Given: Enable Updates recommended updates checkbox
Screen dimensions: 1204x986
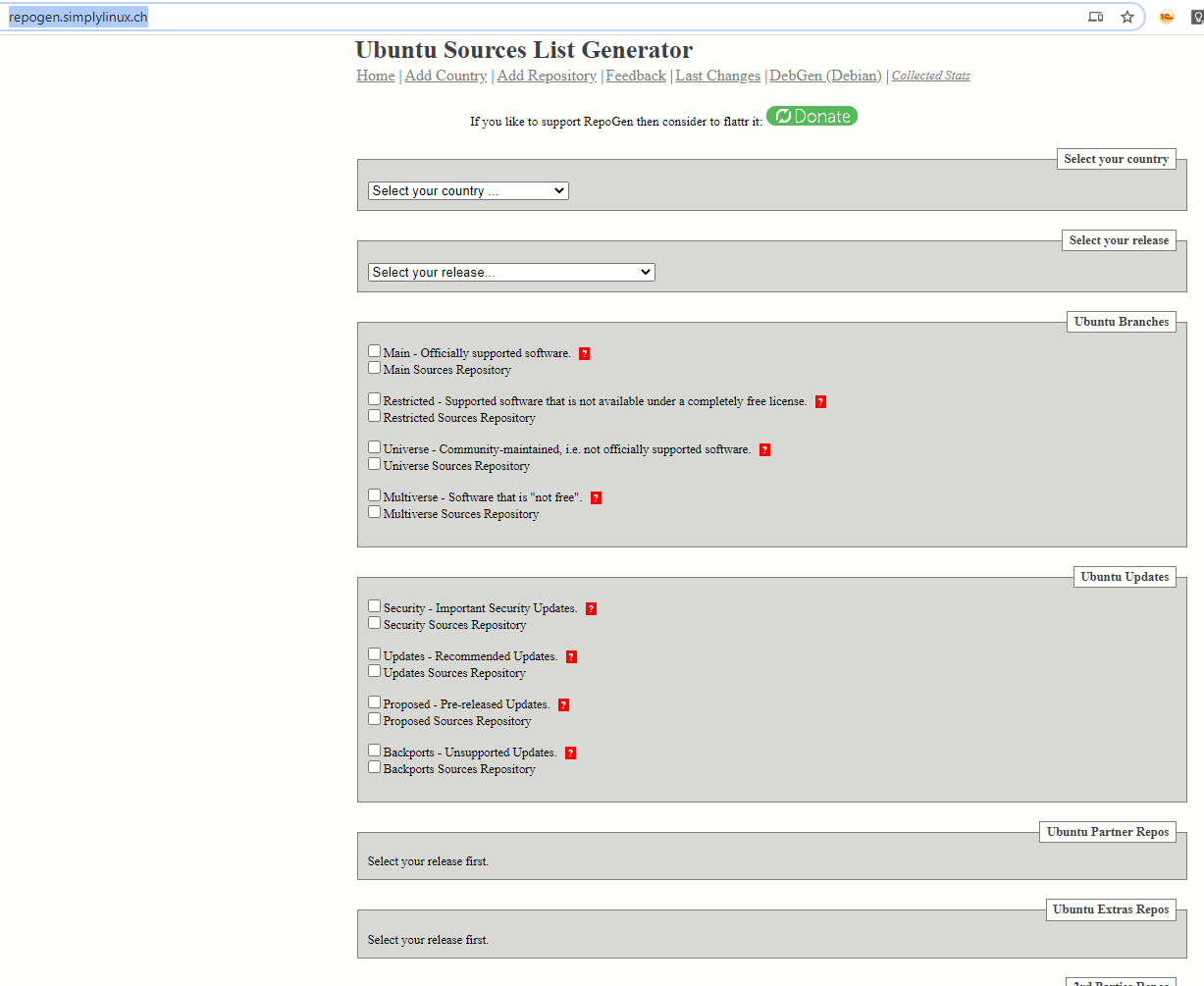Looking at the screenshot, I should [x=375, y=653].
